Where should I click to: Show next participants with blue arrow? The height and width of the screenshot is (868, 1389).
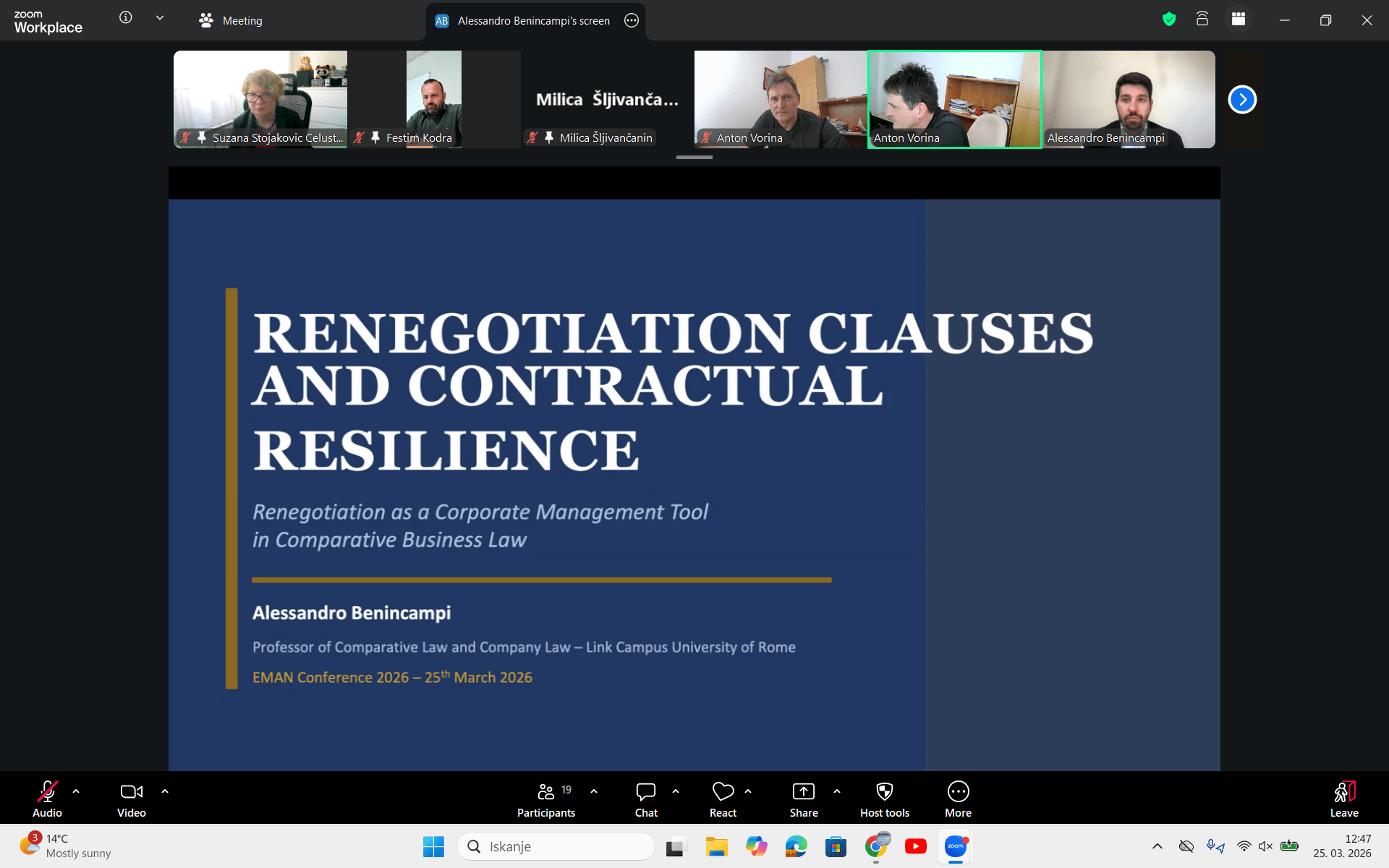[1242, 100]
